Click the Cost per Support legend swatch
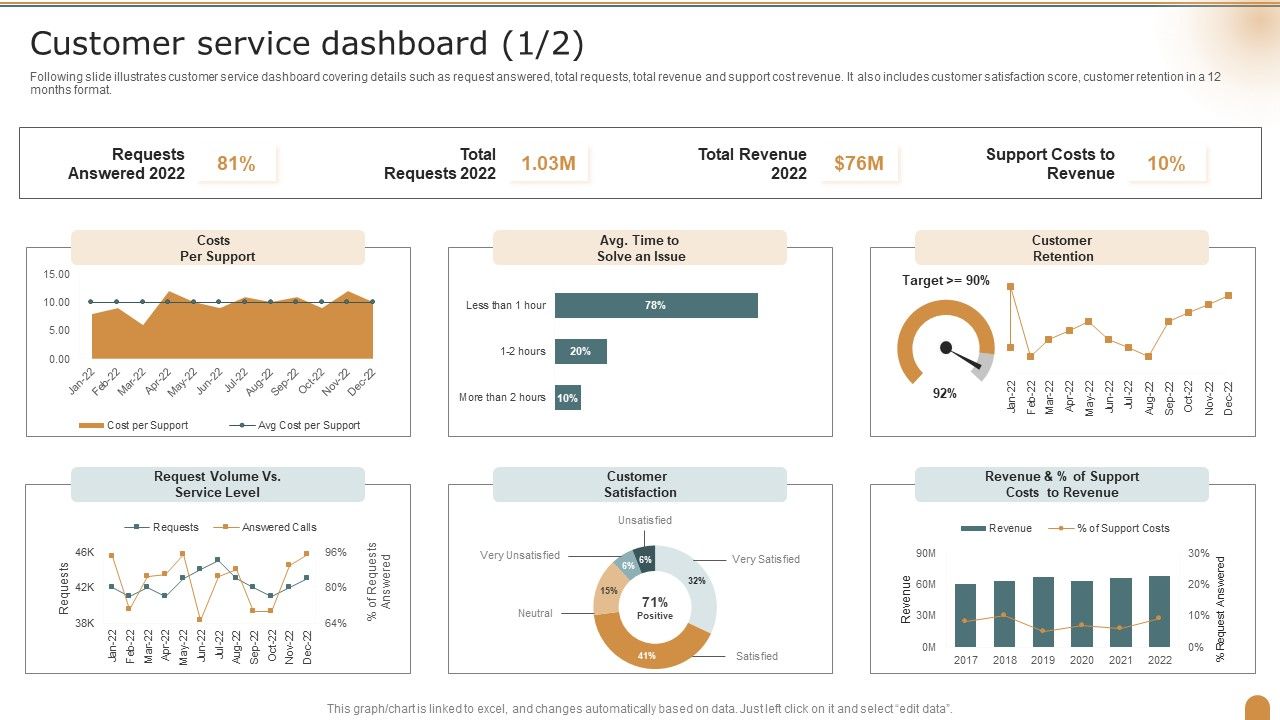This screenshot has height=720, width=1280. tap(91, 425)
